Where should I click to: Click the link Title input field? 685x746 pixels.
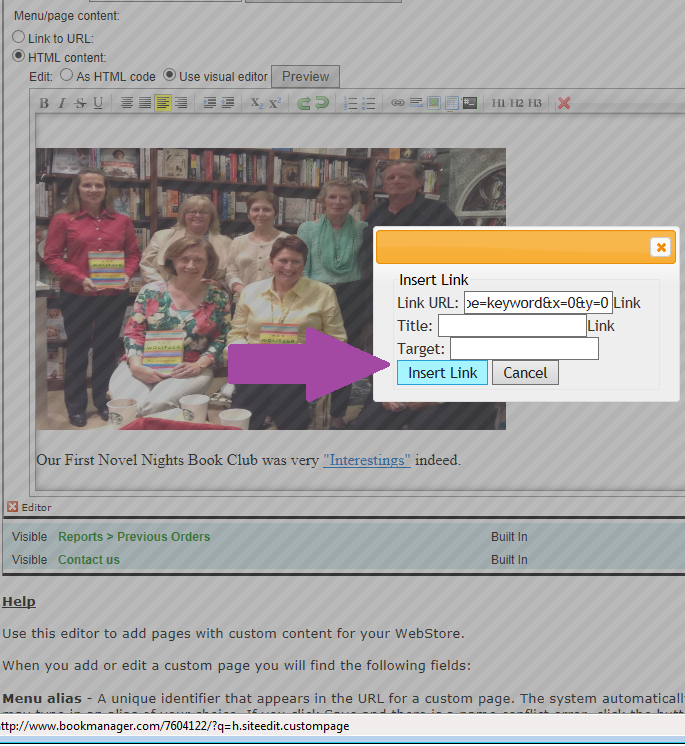point(512,326)
